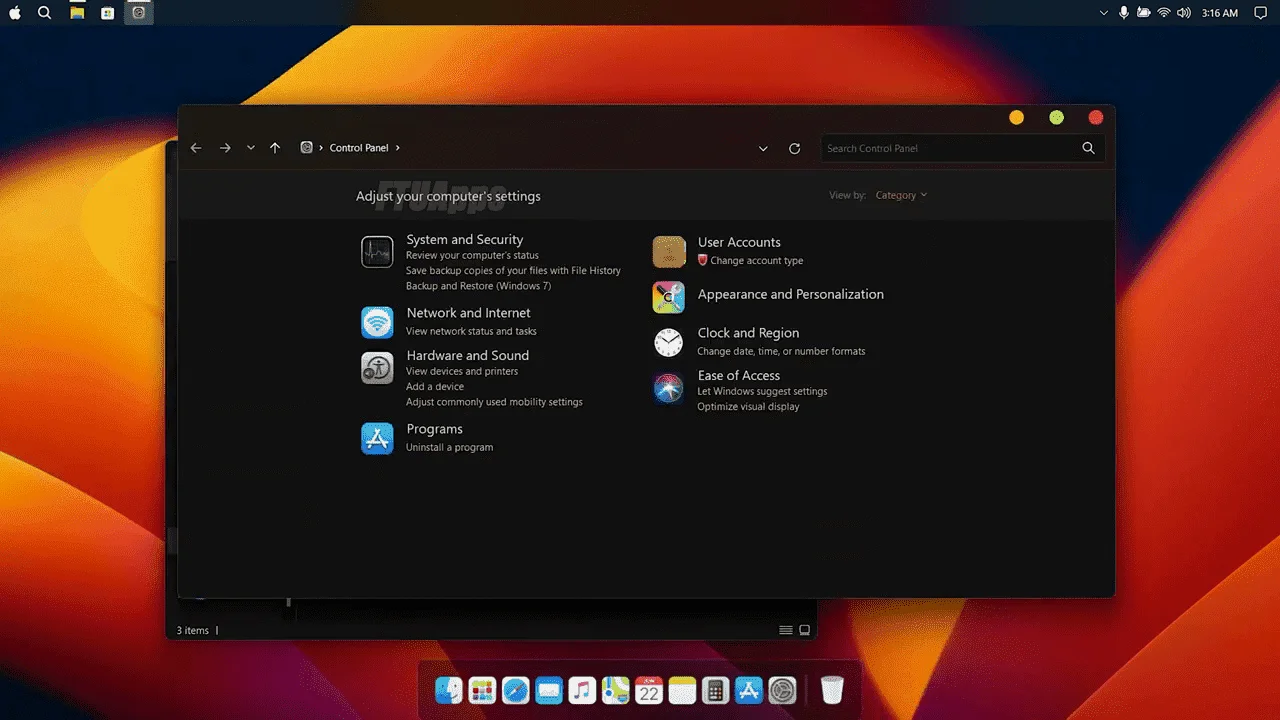Click the Ease of Access icon

tap(669, 388)
